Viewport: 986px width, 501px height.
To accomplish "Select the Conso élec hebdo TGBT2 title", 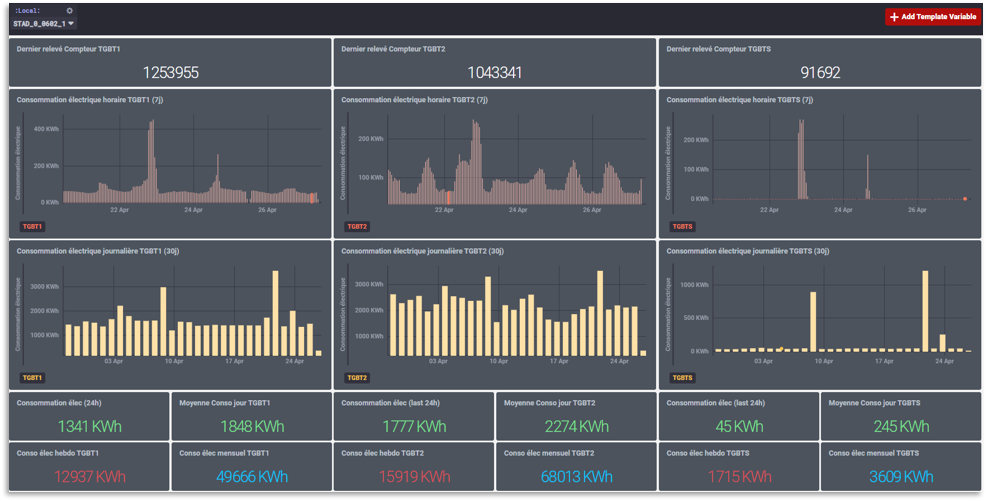I will click(x=382, y=453).
